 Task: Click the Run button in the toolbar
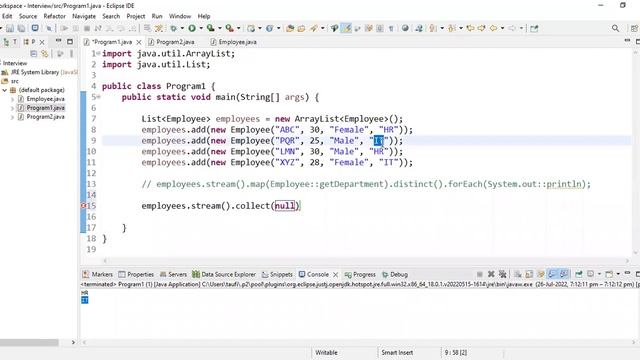tap(192, 28)
